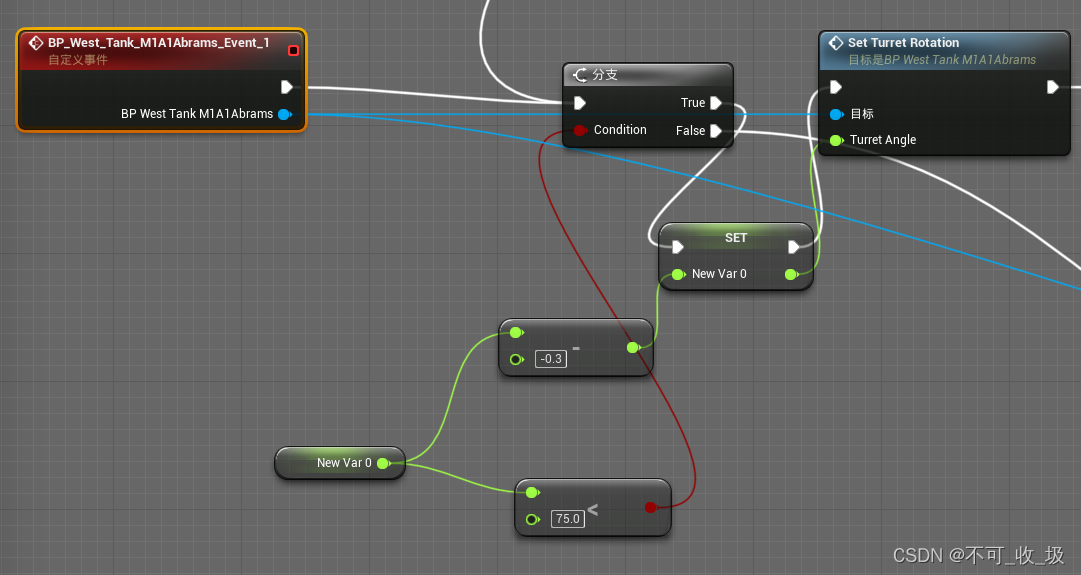Click the 目标是BP West Tank M1A1Abrams subtitle
This screenshot has height=575, width=1081.
(x=942, y=60)
